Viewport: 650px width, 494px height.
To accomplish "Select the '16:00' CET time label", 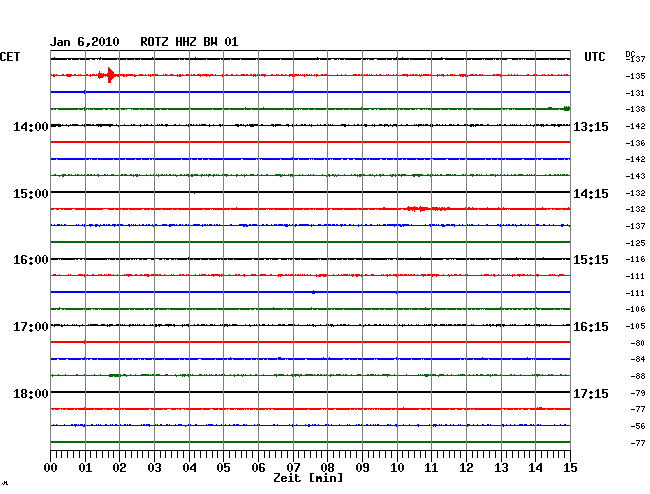I will (31, 260).
